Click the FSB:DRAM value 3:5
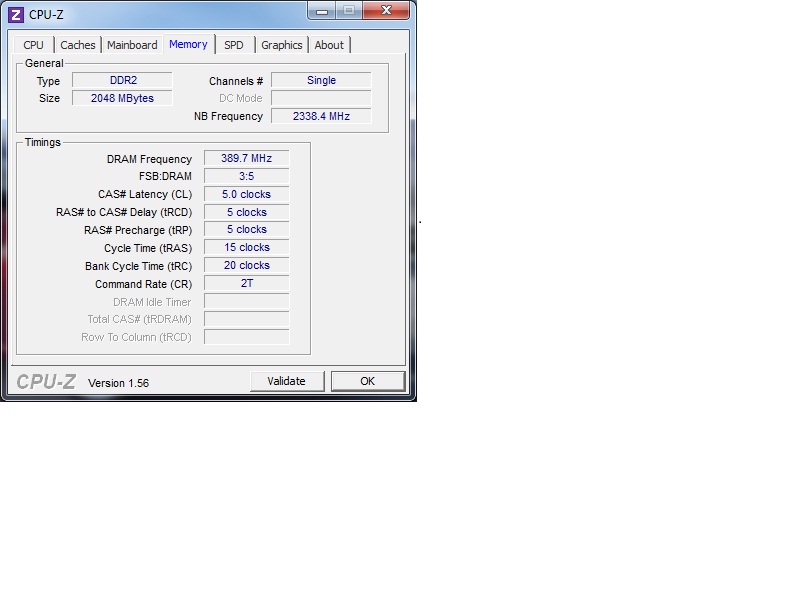Image resolution: width=800 pixels, height=600 pixels. tap(246, 176)
